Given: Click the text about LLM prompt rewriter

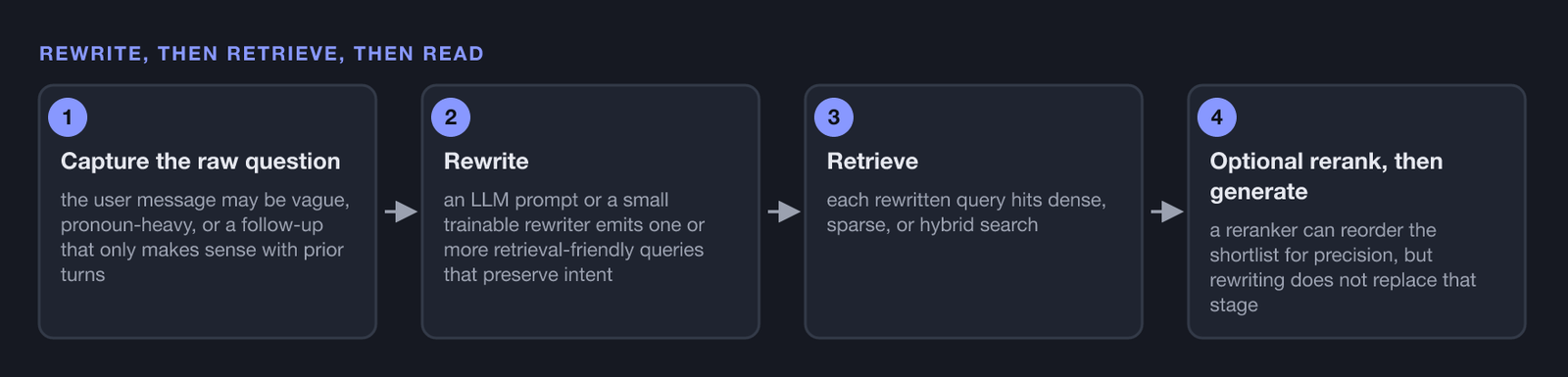Looking at the screenshot, I should tap(574, 237).
